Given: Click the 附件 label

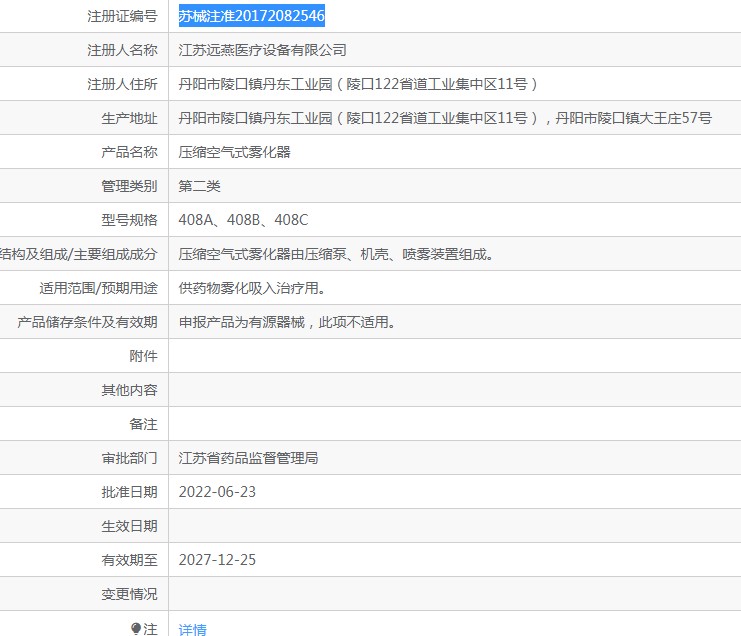Looking at the screenshot, I should click(144, 356).
